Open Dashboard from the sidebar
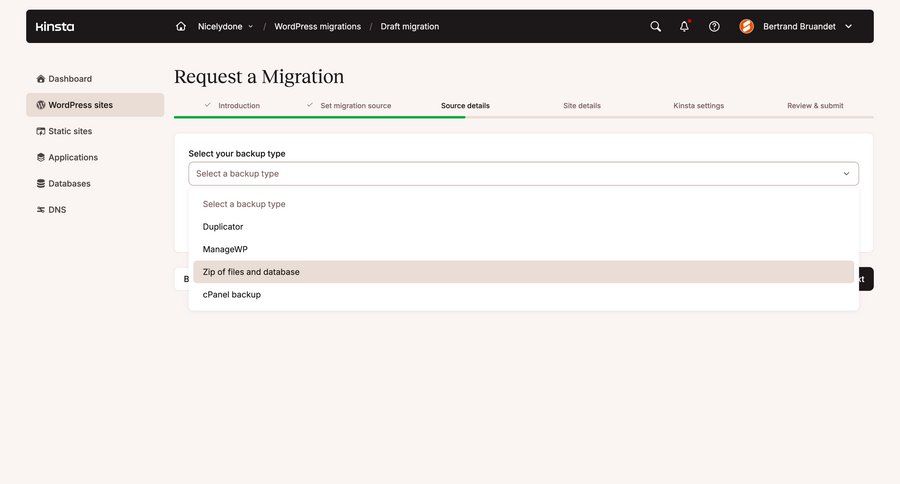The height and width of the screenshot is (484, 900). 70,79
